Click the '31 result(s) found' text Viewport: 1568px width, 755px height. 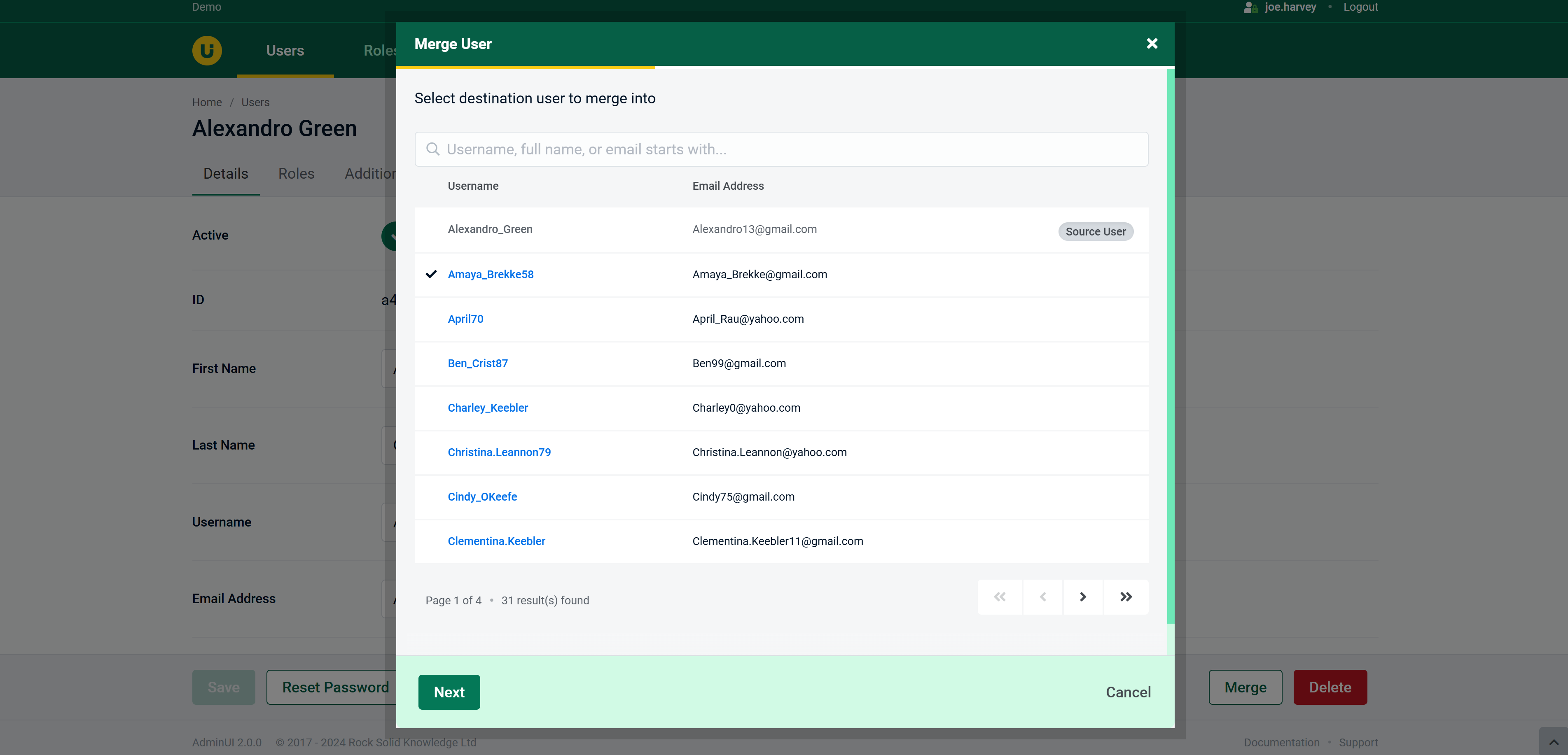pos(545,601)
